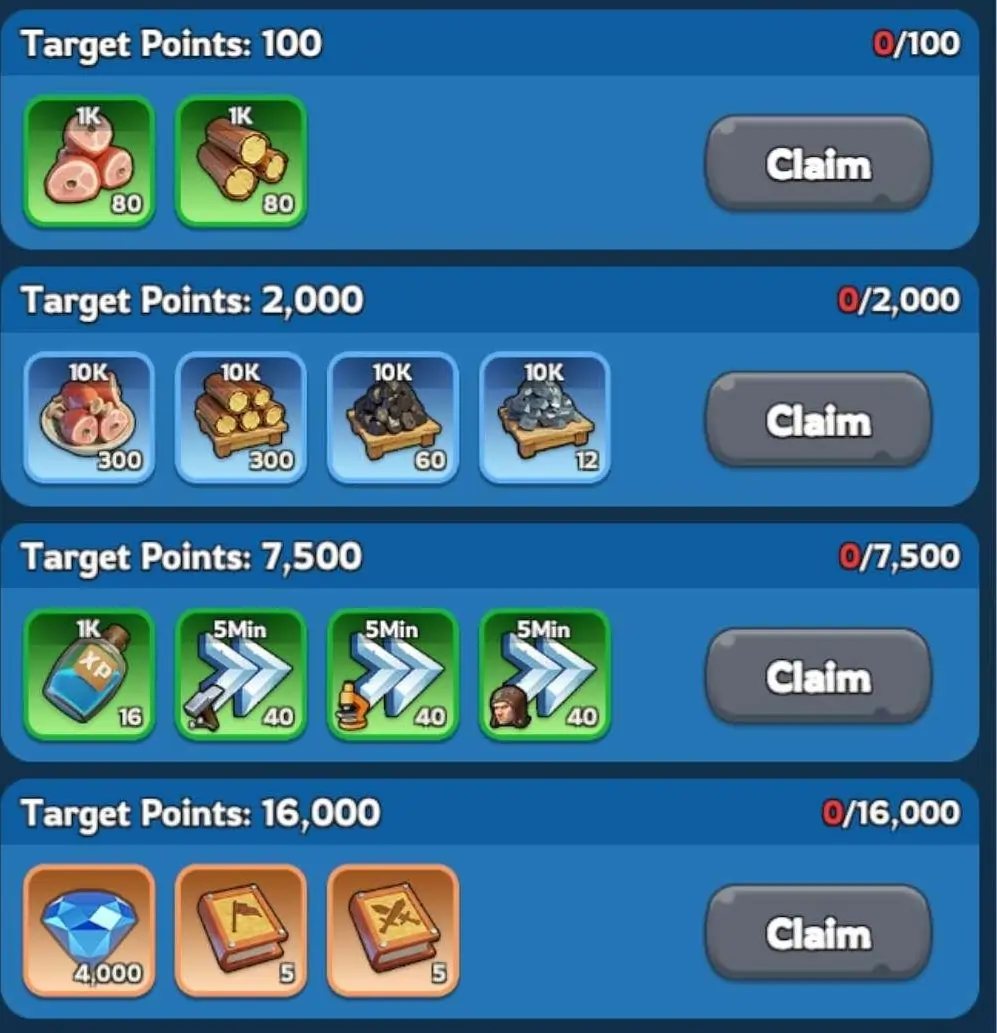Open the 10K iron ore reward item
The height and width of the screenshot is (1033, 997).
click(x=544, y=418)
